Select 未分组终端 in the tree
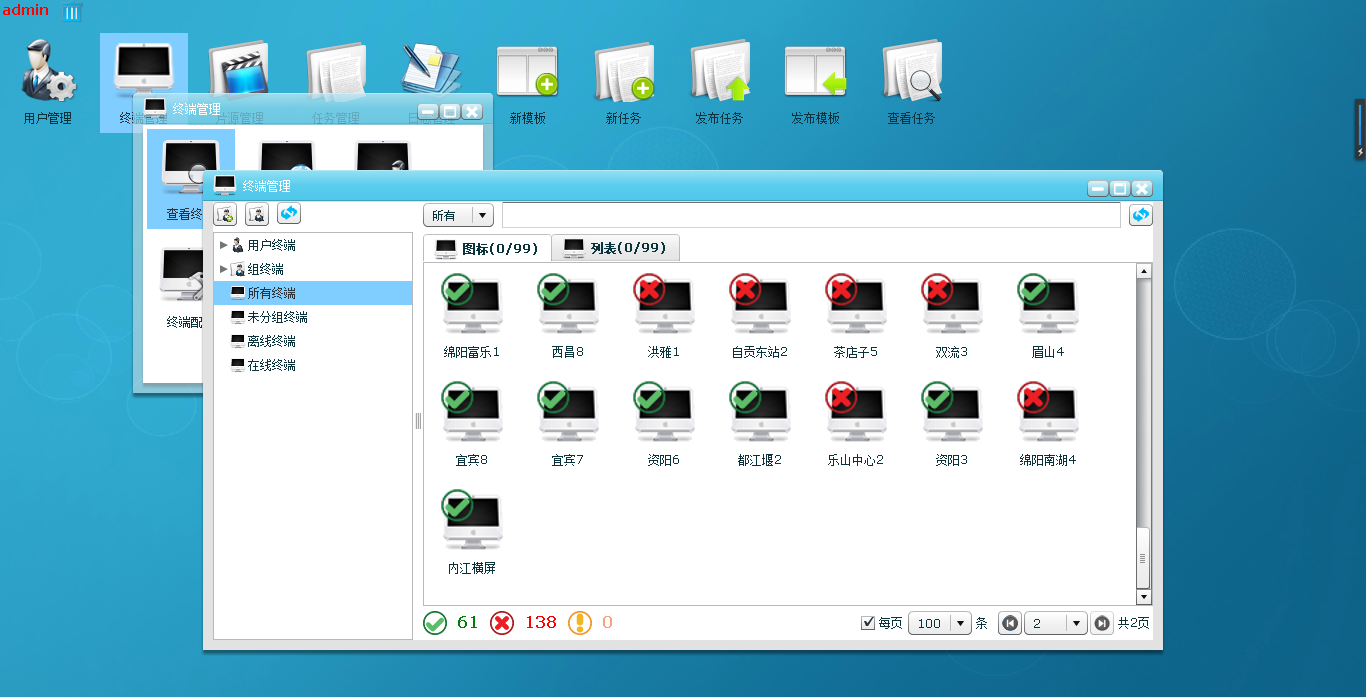Image resolution: width=1366 pixels, height=698 pixels. pos(313,317)
